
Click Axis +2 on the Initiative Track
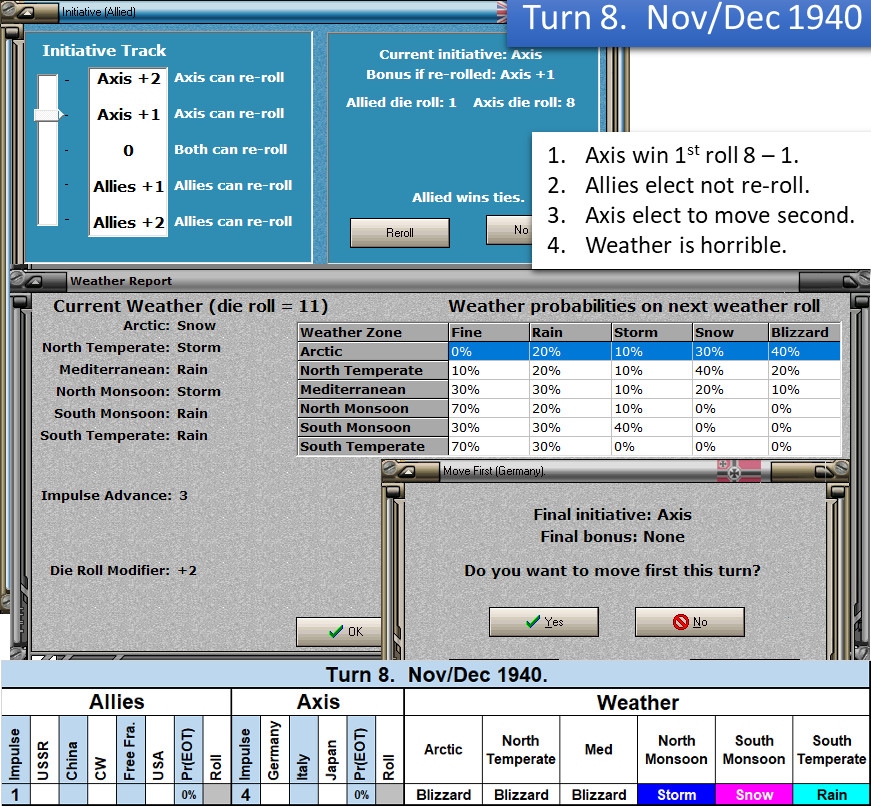pyautogui.click(x=129, y=78)
